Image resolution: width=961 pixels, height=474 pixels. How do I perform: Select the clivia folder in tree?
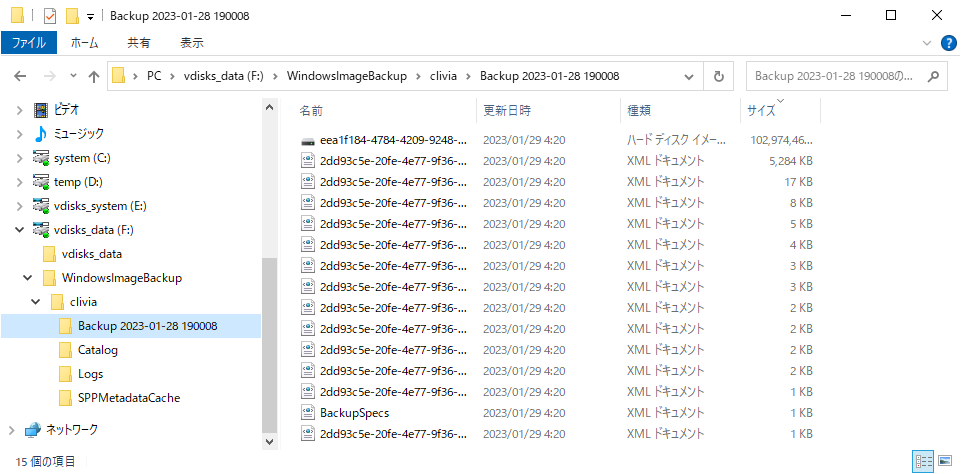tap(83, 302)
